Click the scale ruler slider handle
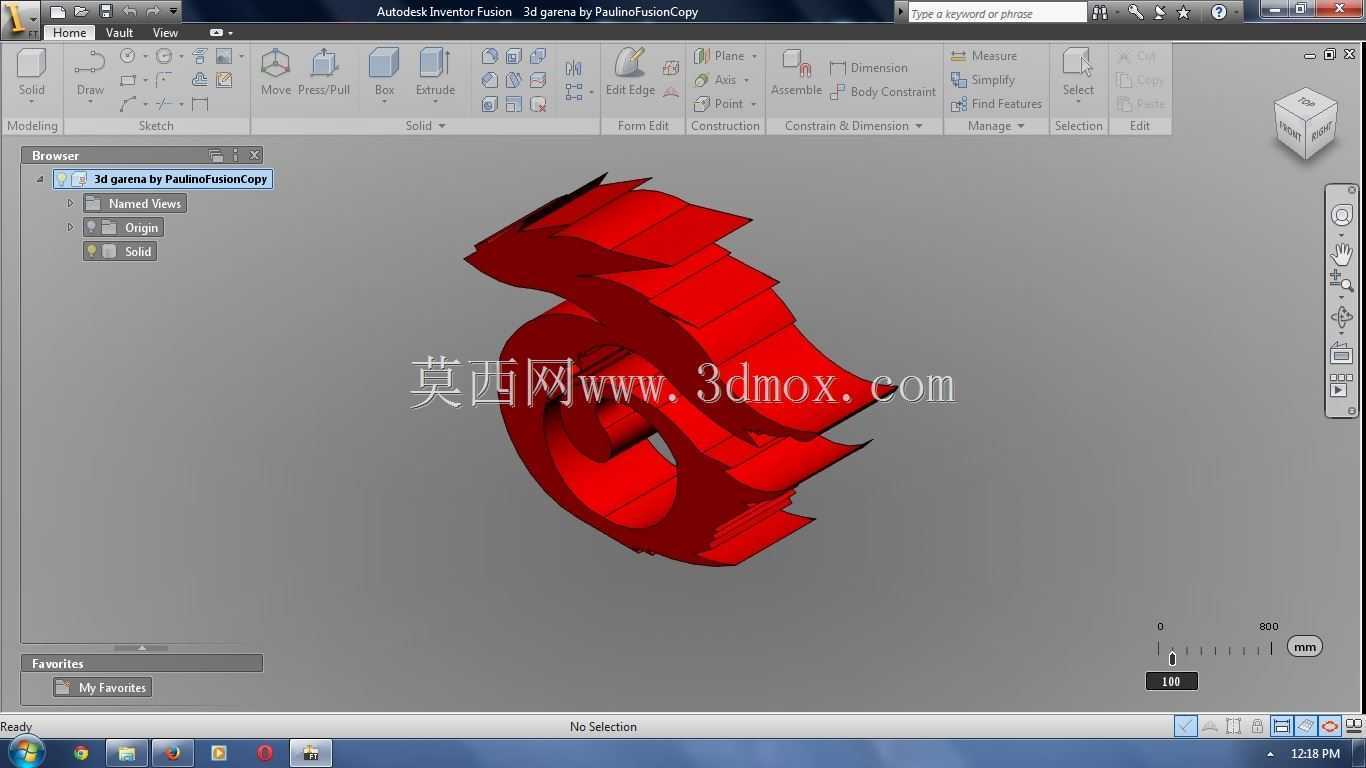The width and height of the screenshot is (1366, 768). coord(1172,658)
